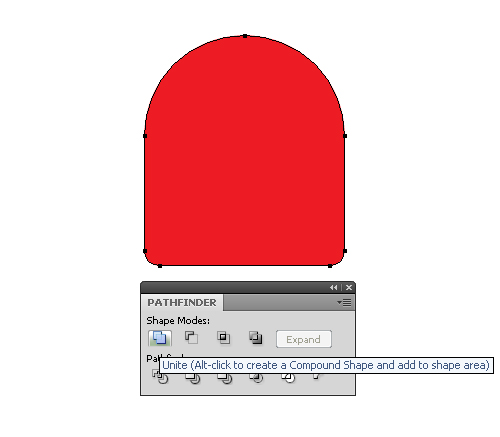Apply Minus Front shape mode

pyautogui.click(x=191, y=338)
